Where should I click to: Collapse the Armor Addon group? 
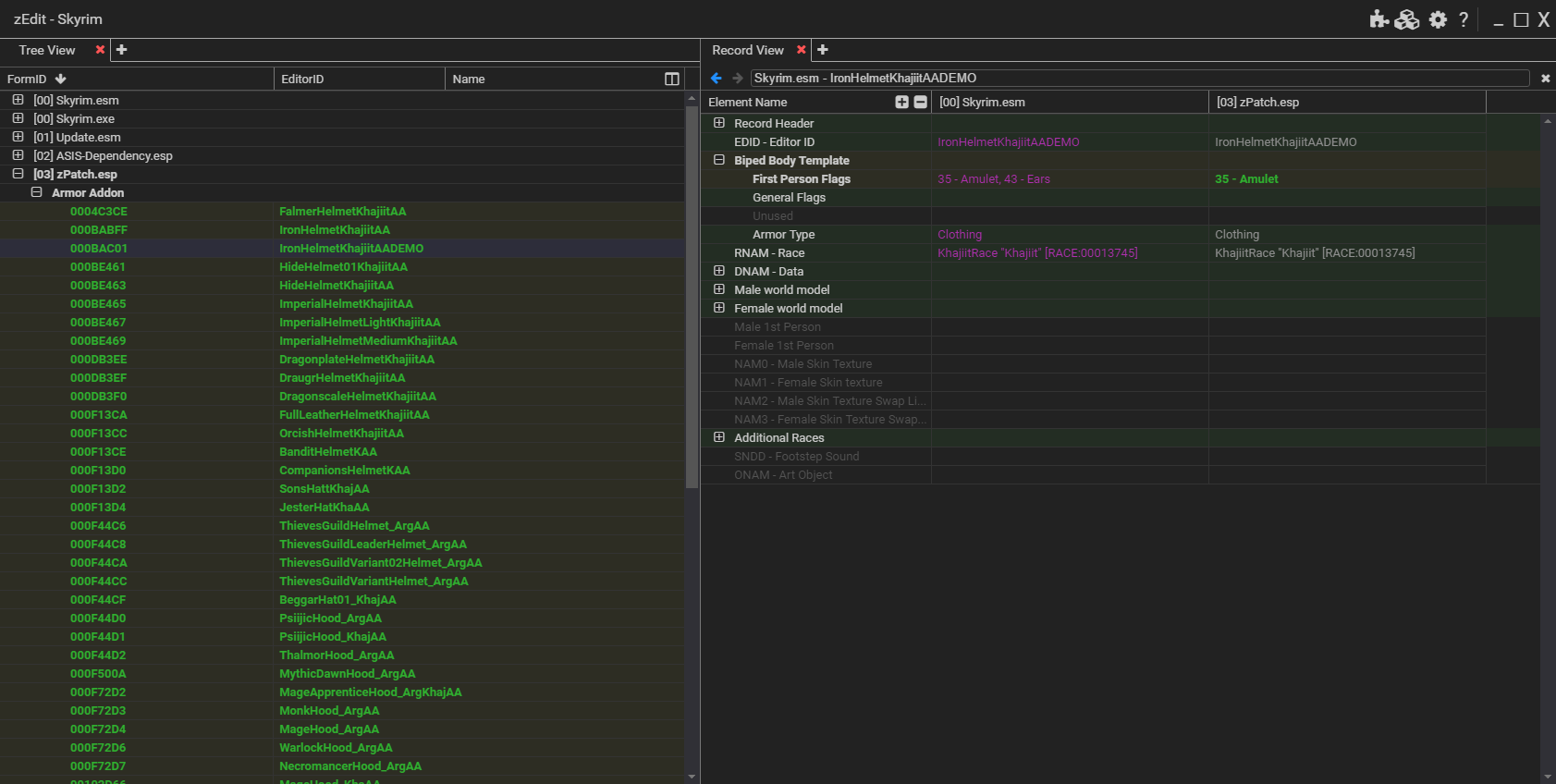point(37,192)
